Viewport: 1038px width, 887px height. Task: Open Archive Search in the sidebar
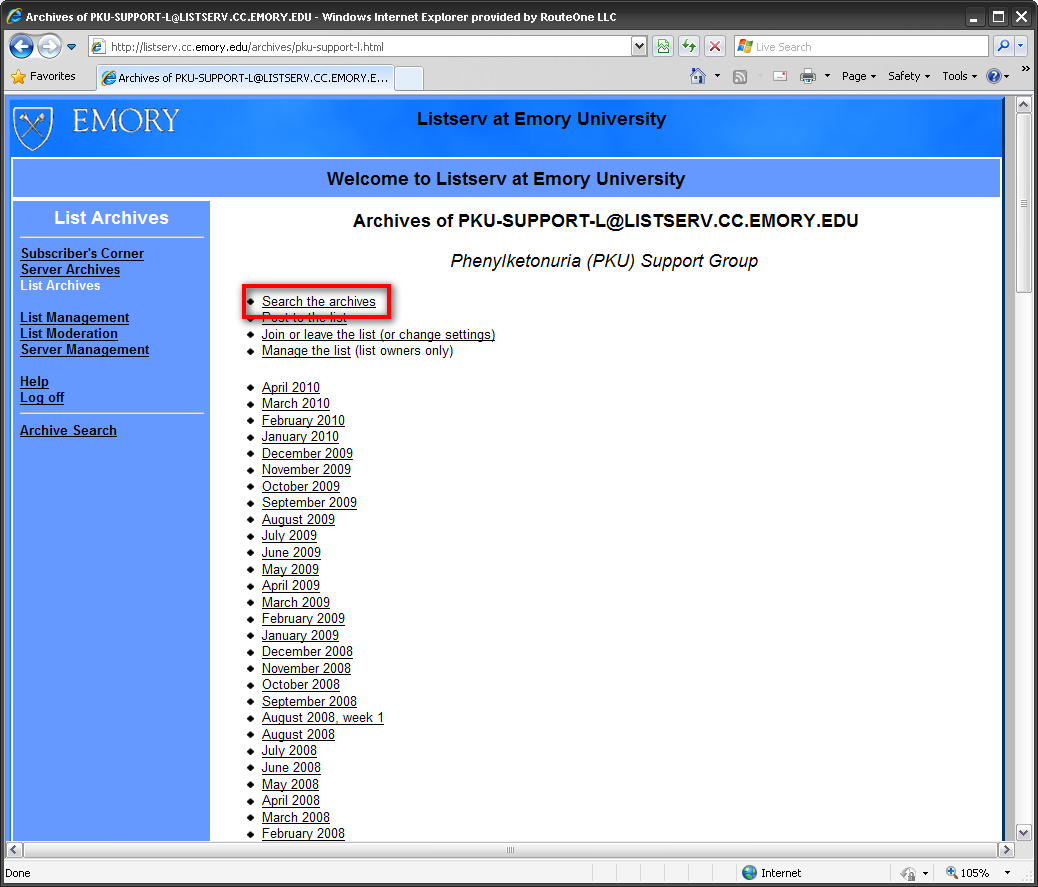click(x=68, y=430)
